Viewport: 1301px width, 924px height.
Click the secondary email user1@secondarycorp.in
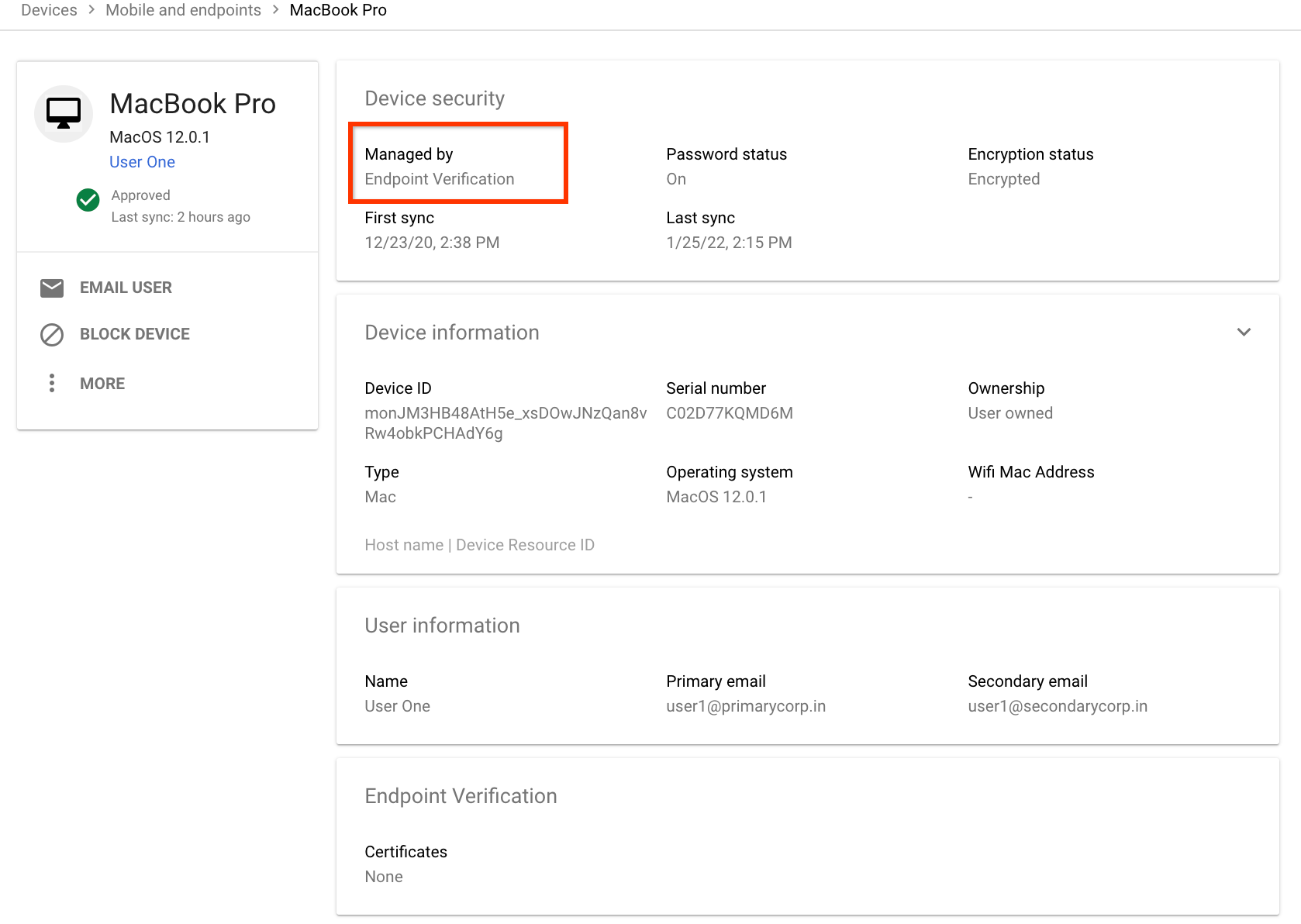1057,706
